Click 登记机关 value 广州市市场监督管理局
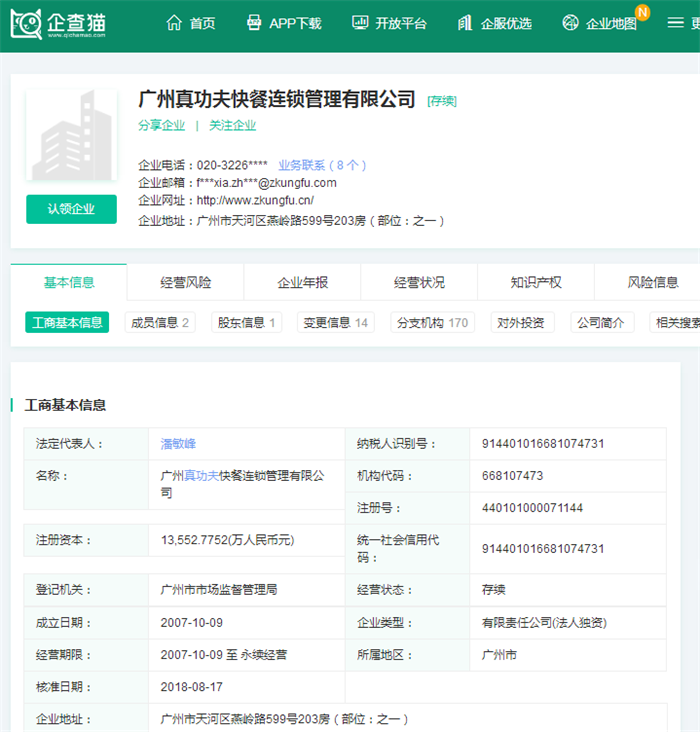This screenshot has height=732, width=700. pos(219,590)
